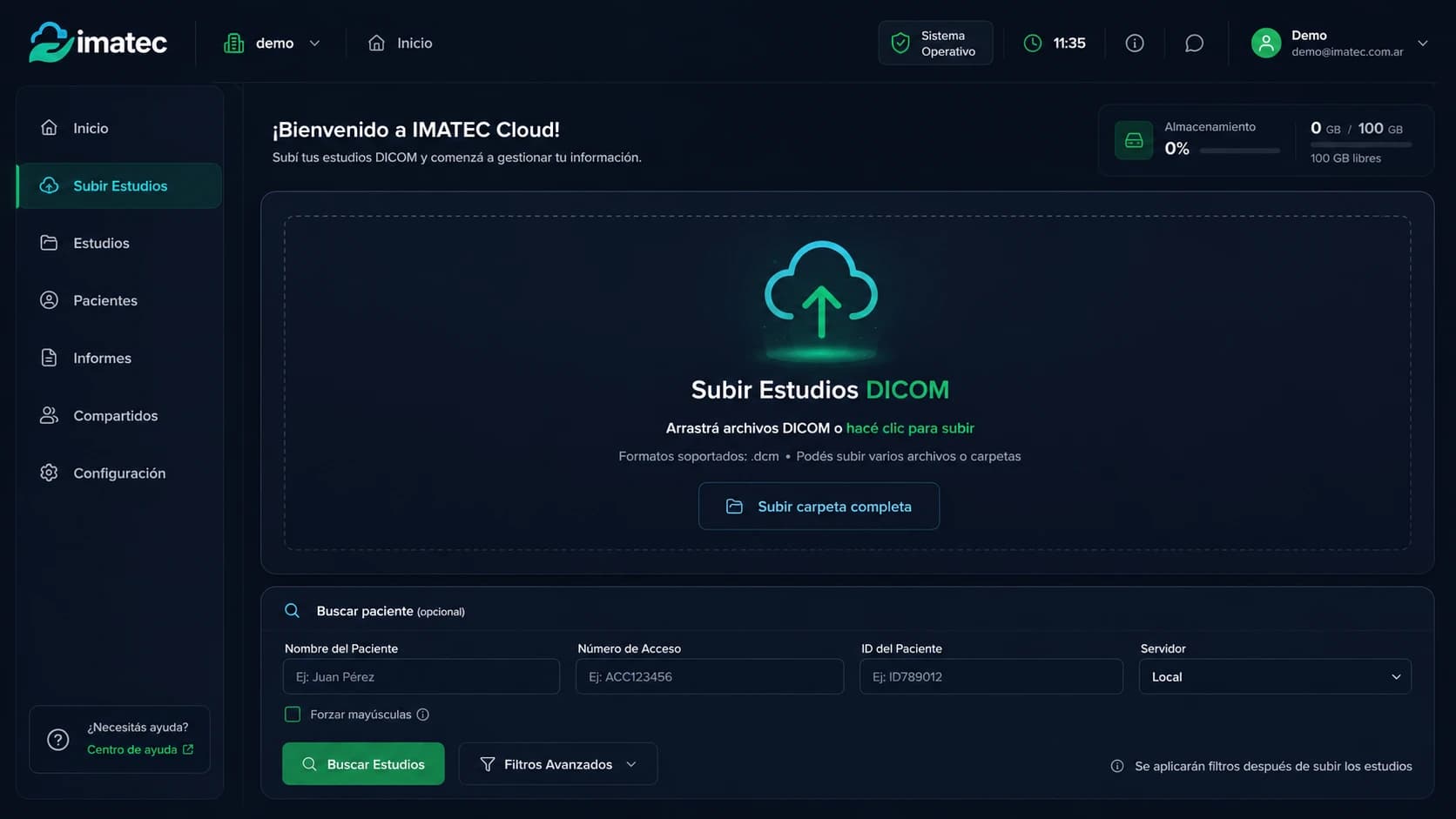Click the Compartidos users icon in sidebar

49,415
